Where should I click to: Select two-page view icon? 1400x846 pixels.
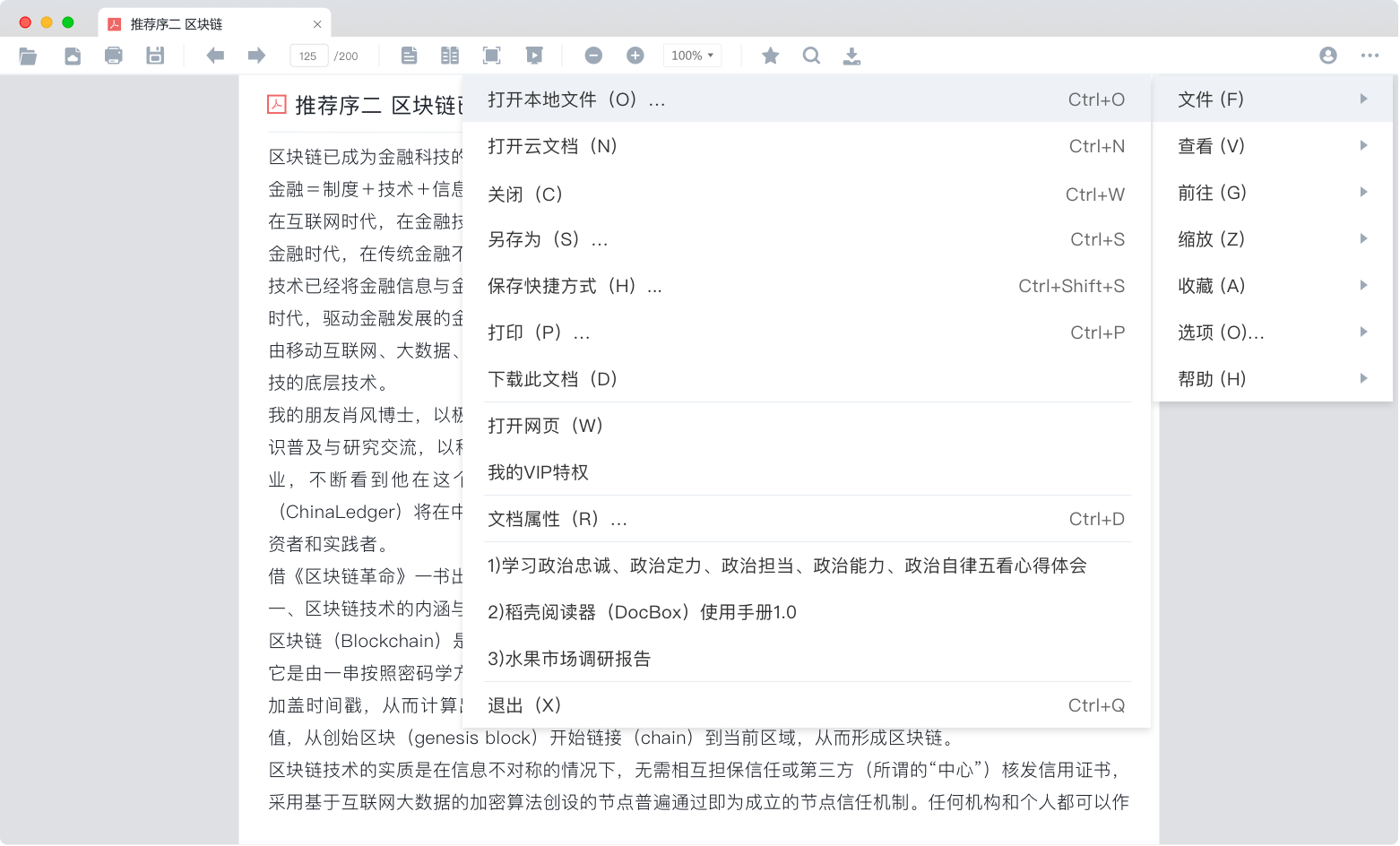450,56
